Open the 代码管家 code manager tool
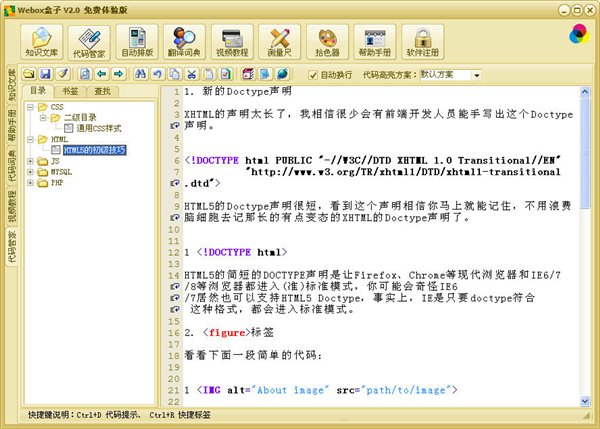Screen dimensions: 600x429 [x=89, y=42]
